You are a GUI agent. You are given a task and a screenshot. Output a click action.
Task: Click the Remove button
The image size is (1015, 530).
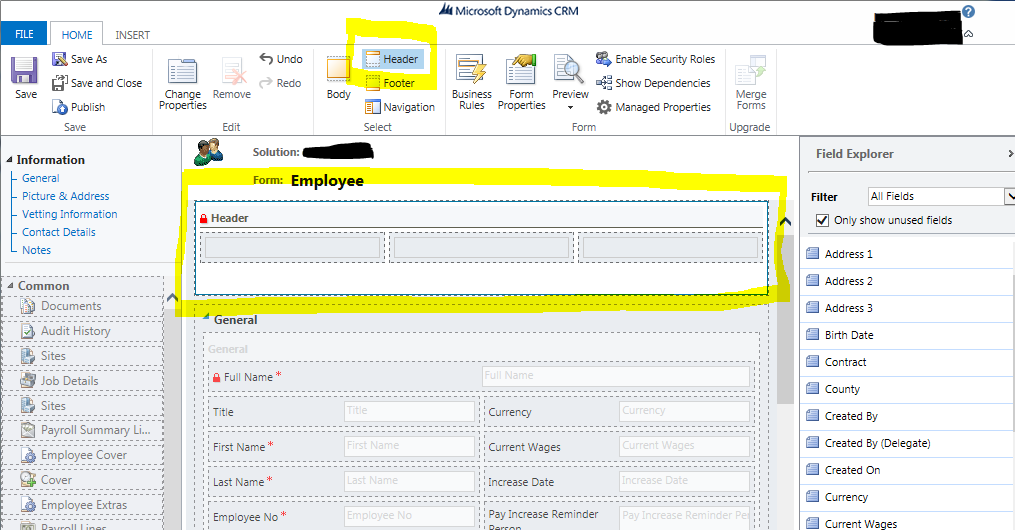[232, 79]
